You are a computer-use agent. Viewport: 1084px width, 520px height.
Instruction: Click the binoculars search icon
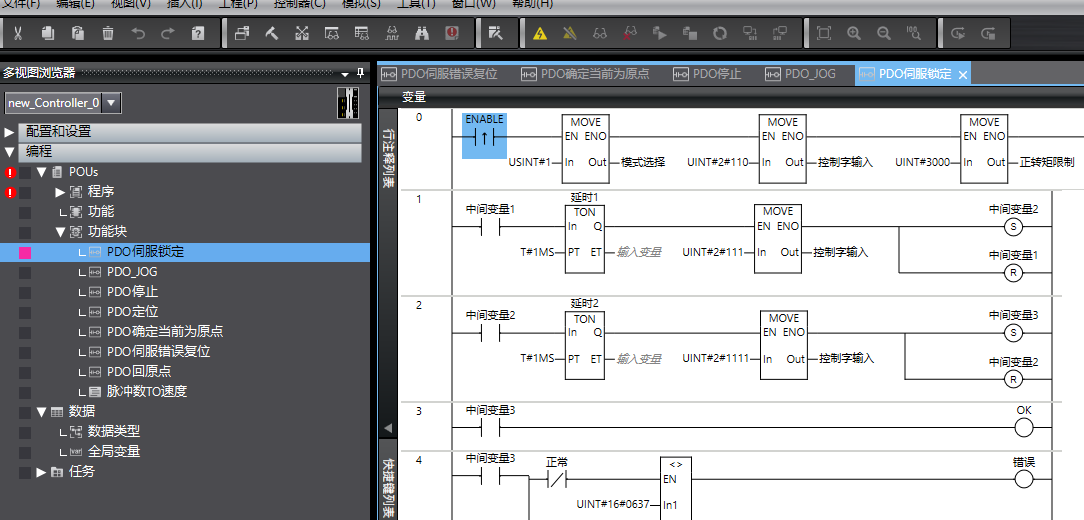point(422,34)
